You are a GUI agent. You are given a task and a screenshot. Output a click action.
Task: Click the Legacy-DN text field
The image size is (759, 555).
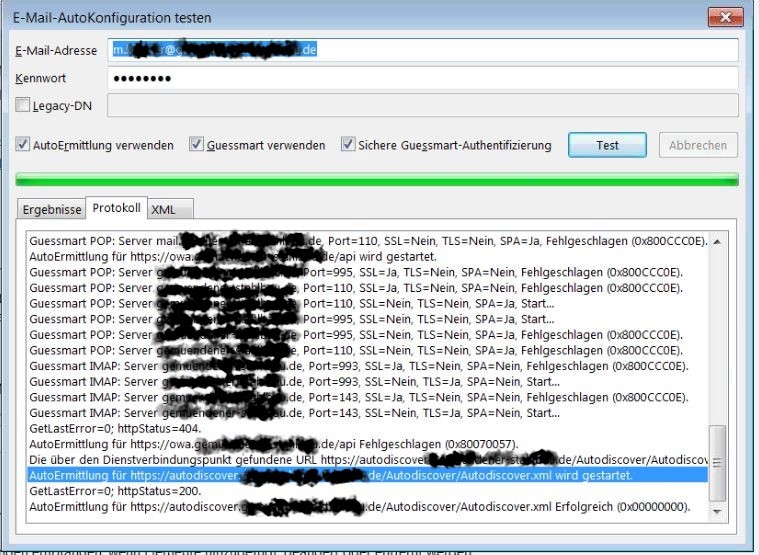423,105
